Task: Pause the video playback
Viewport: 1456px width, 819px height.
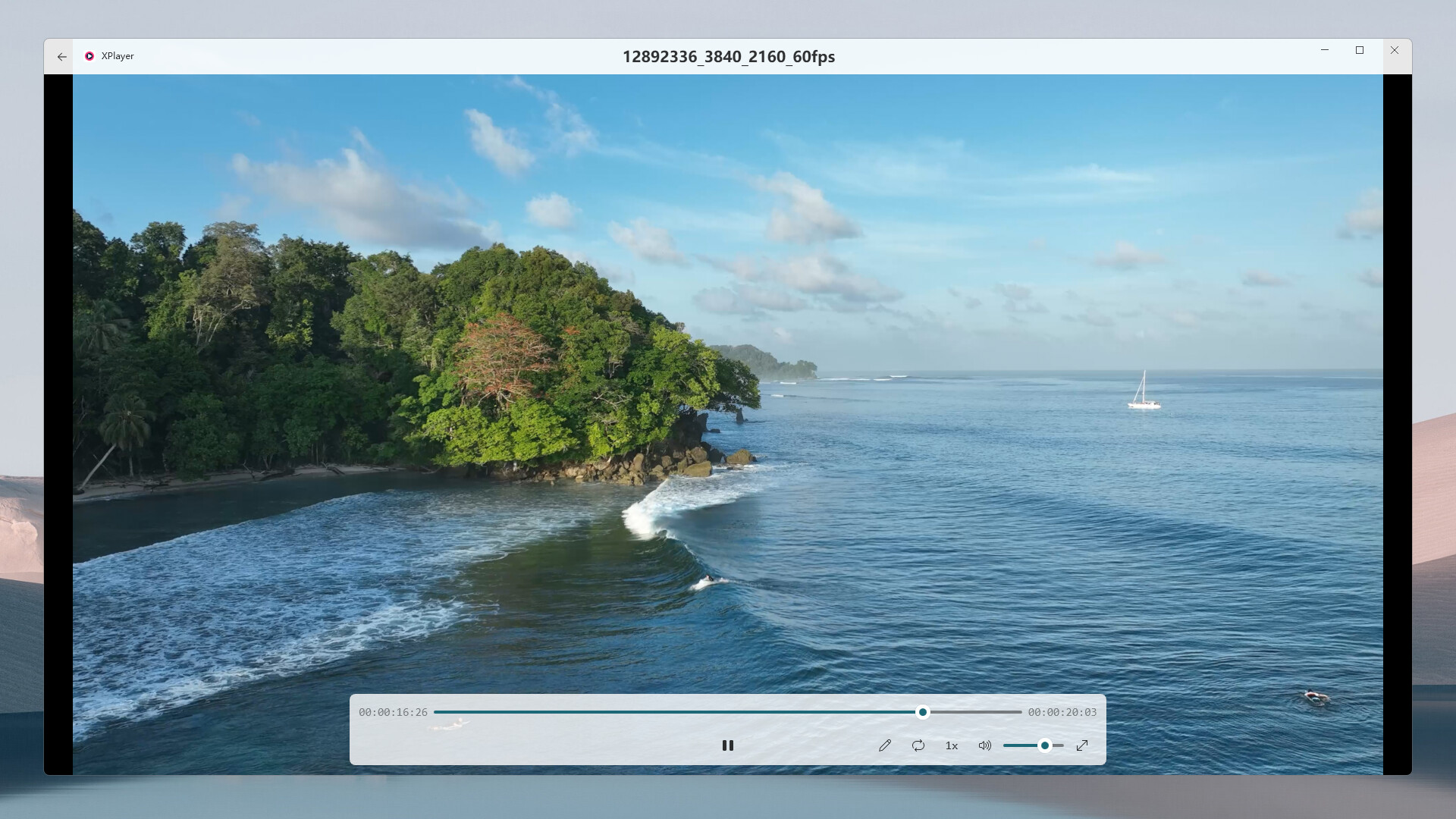Action: [x=728, y=745]
